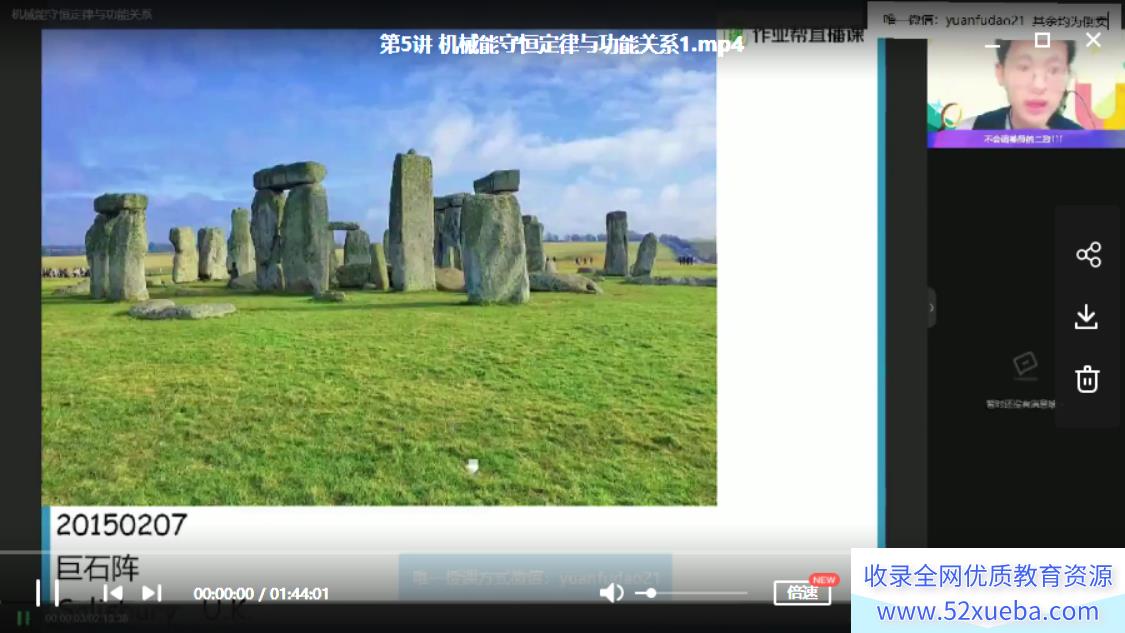Close the video player window
1125x633 pixels.
click(x=1093, y=40)
